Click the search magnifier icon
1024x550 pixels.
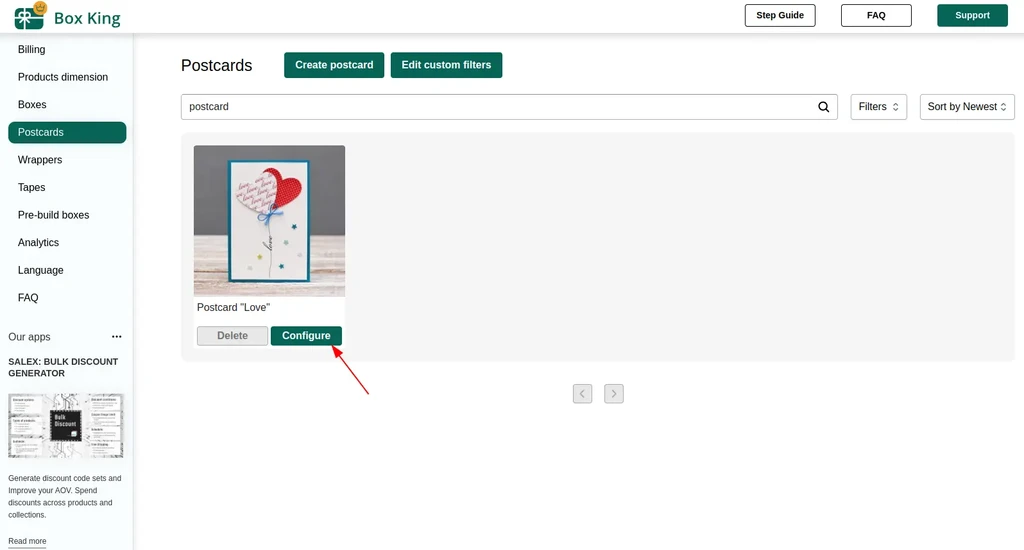[824, 107]
